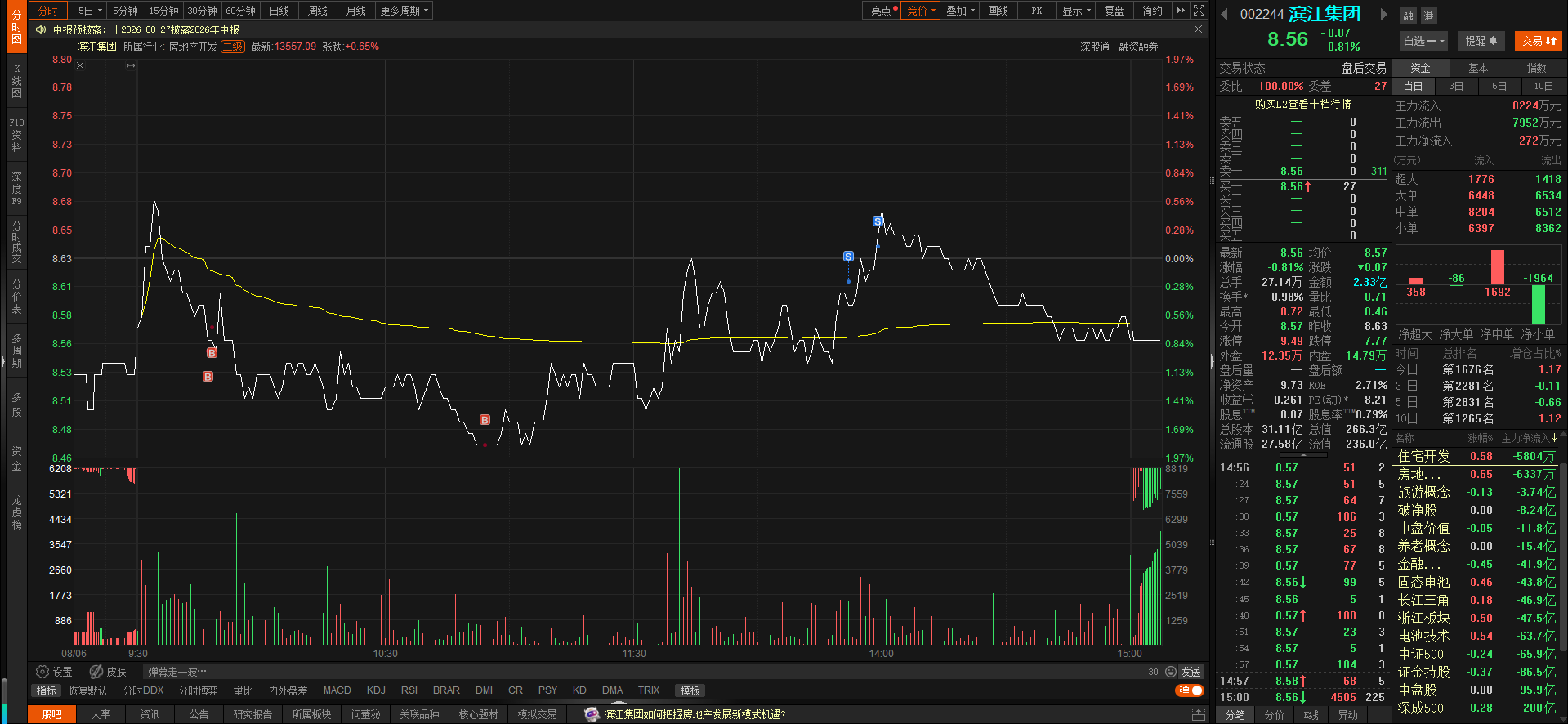
Task: Select K线图 in left sidebar
Action: pos(16,81)
